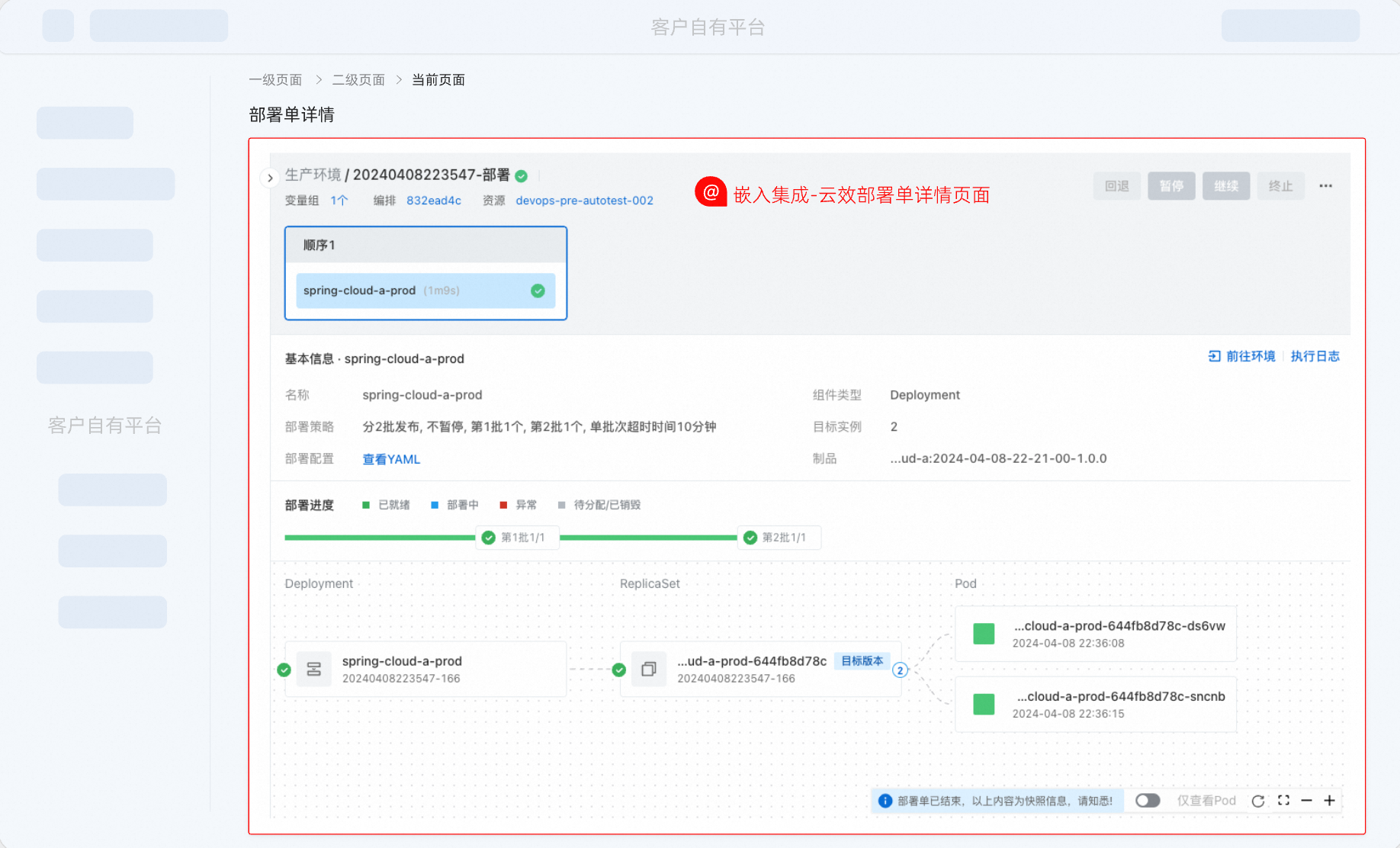Click the green success icon beside 20240408223547-部署
Screen dimensions: 1400x848
pyautogui.click(x=522, y=176)
